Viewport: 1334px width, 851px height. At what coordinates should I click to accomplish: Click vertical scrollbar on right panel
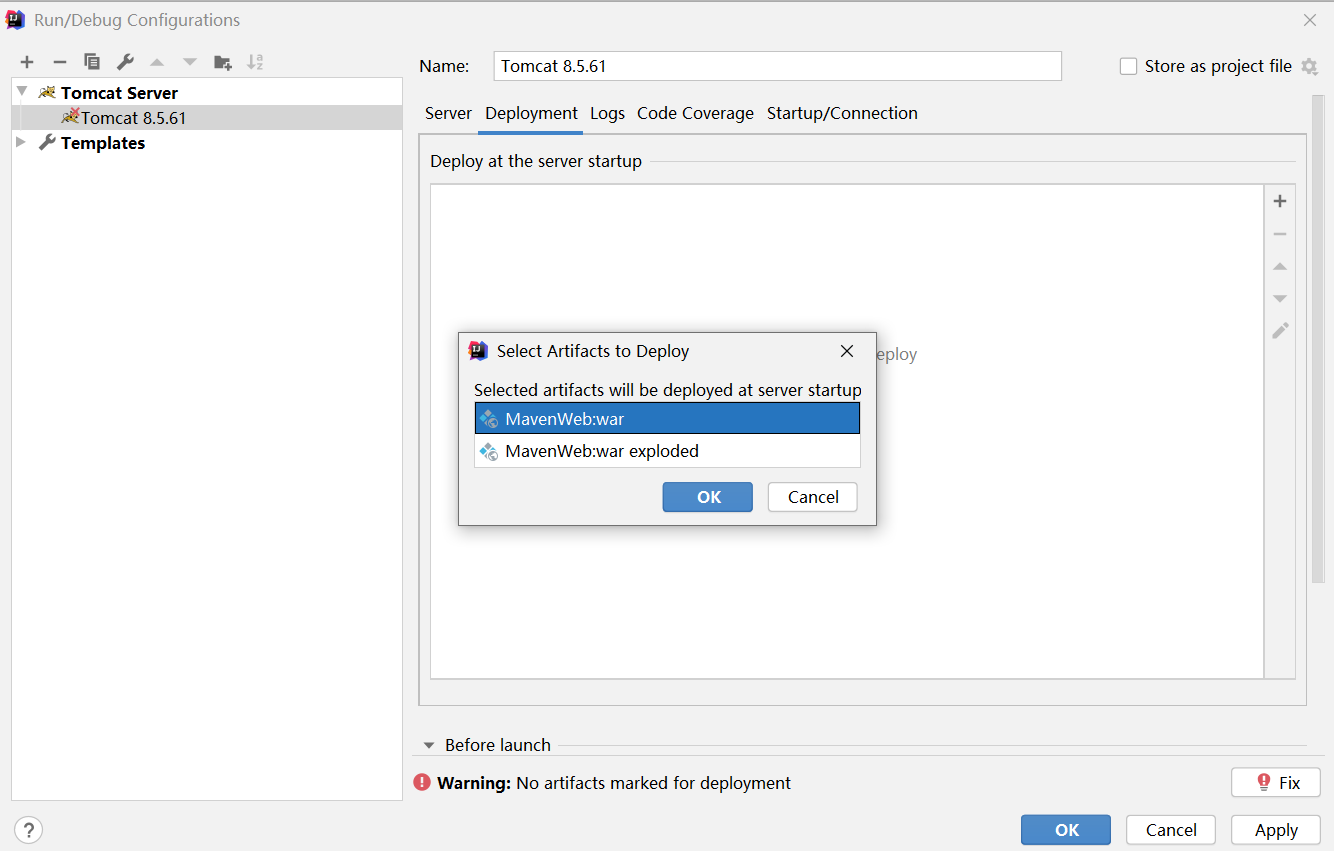tap(1317, 340)
